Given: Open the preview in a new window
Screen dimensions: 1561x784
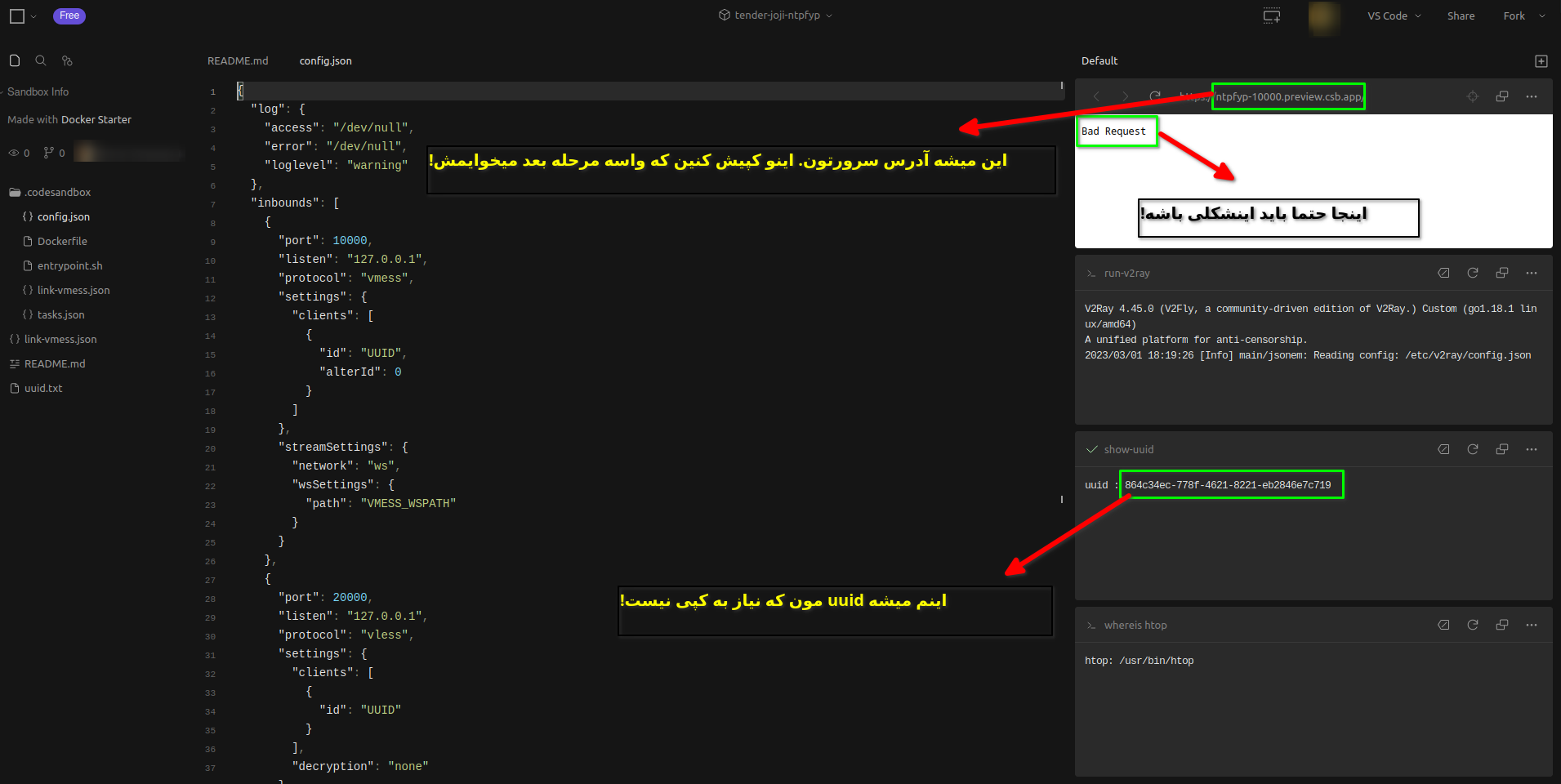Looking at the screenshot, I should pos(1502,96).
